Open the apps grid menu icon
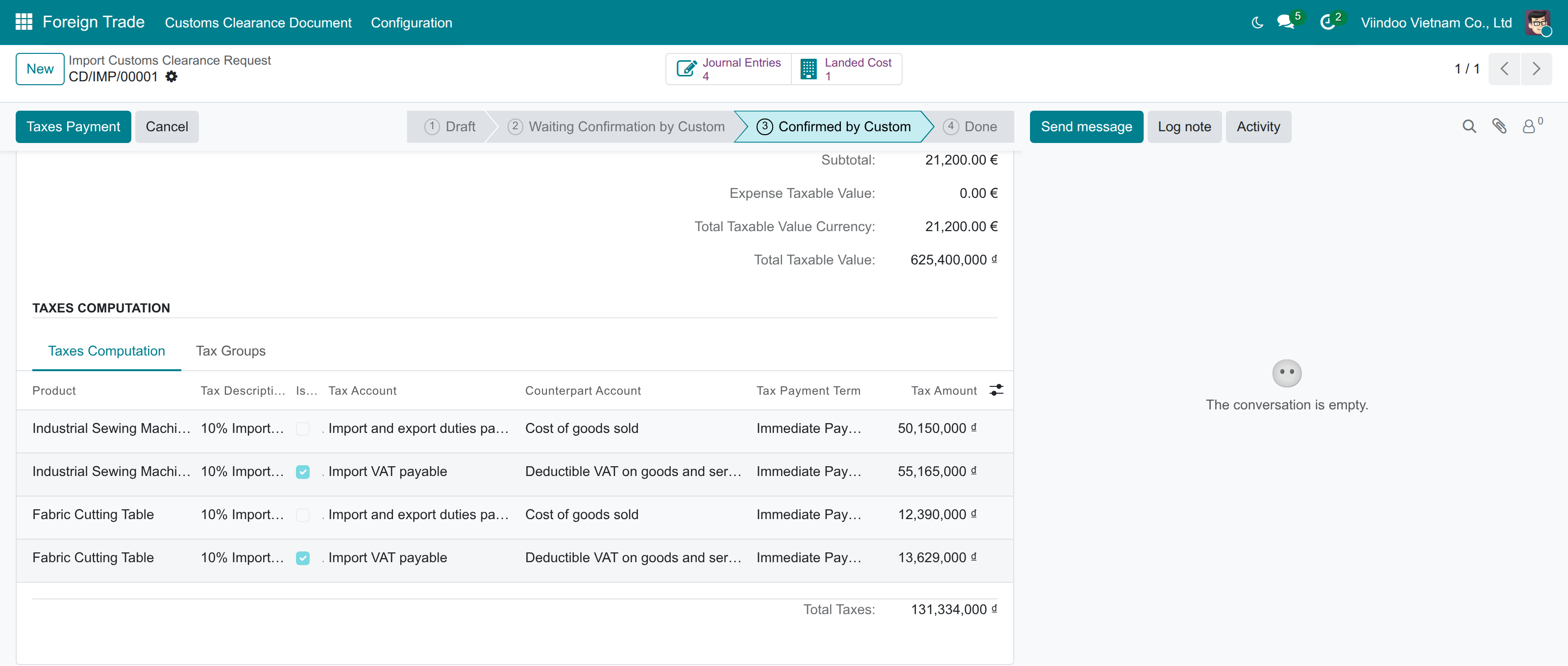The width and height of the screenshot is (1568, 666). pos(24,22)
